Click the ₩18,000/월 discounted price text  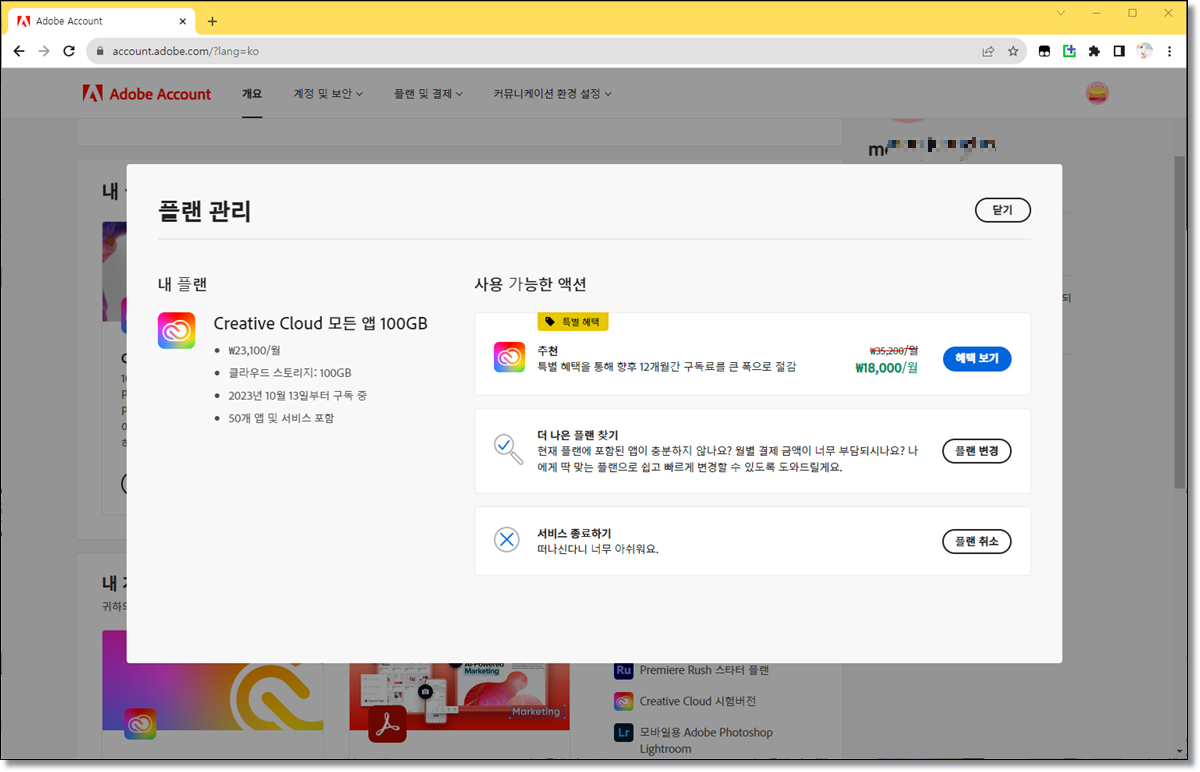886,368
